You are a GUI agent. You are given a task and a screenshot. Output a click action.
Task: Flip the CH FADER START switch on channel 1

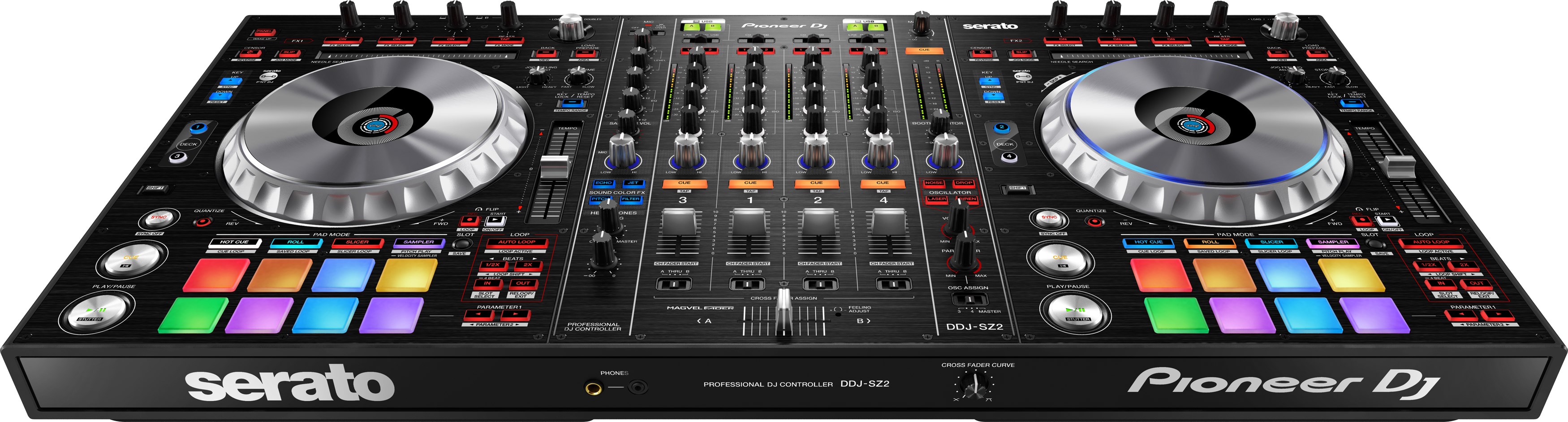click(747, 285)
